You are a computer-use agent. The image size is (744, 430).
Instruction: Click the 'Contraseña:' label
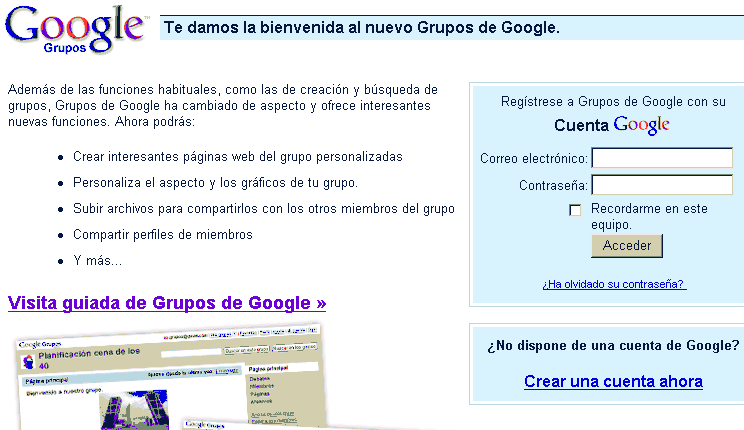coord(553,186)
